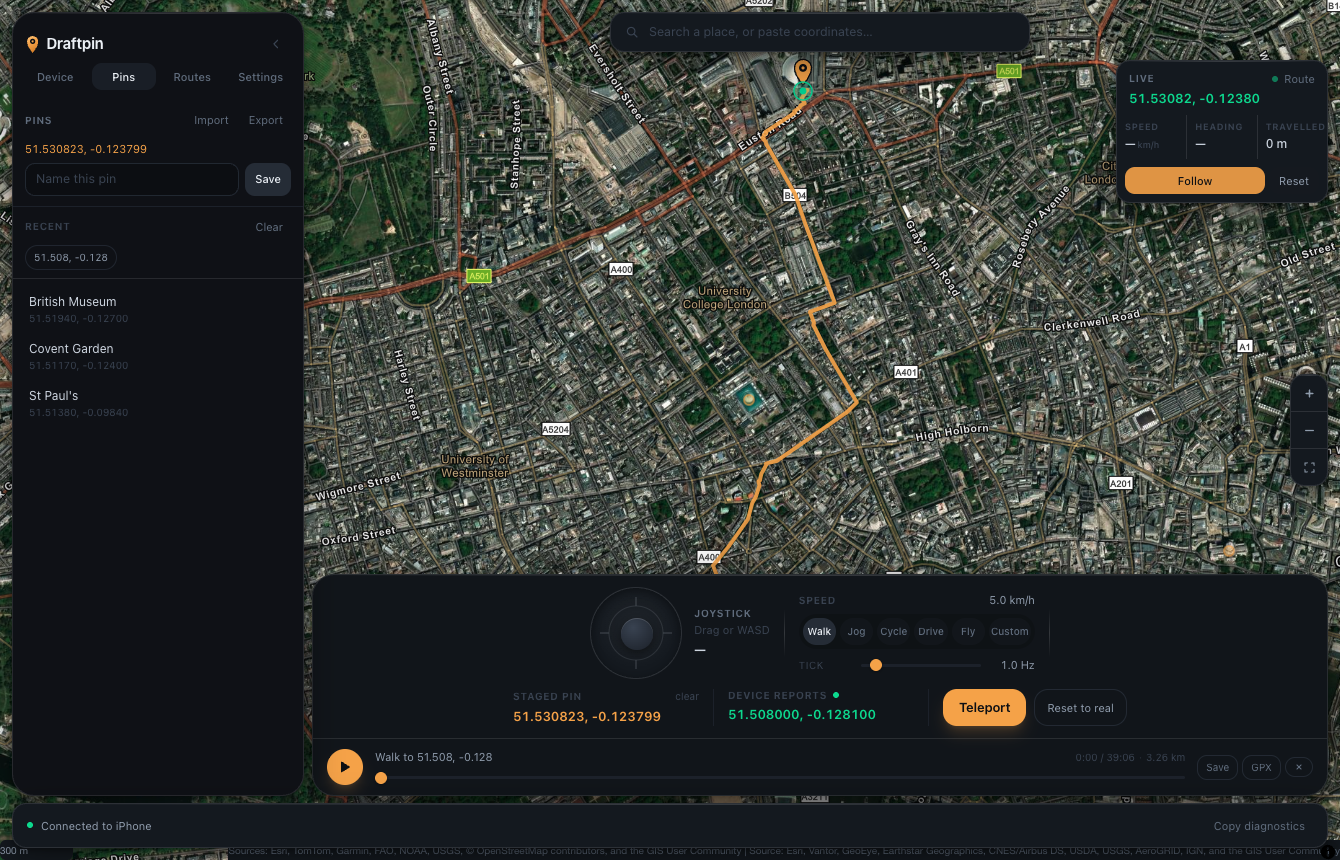
Task: Click the staged pin value in bottom panel
Action: click(587, 717)
